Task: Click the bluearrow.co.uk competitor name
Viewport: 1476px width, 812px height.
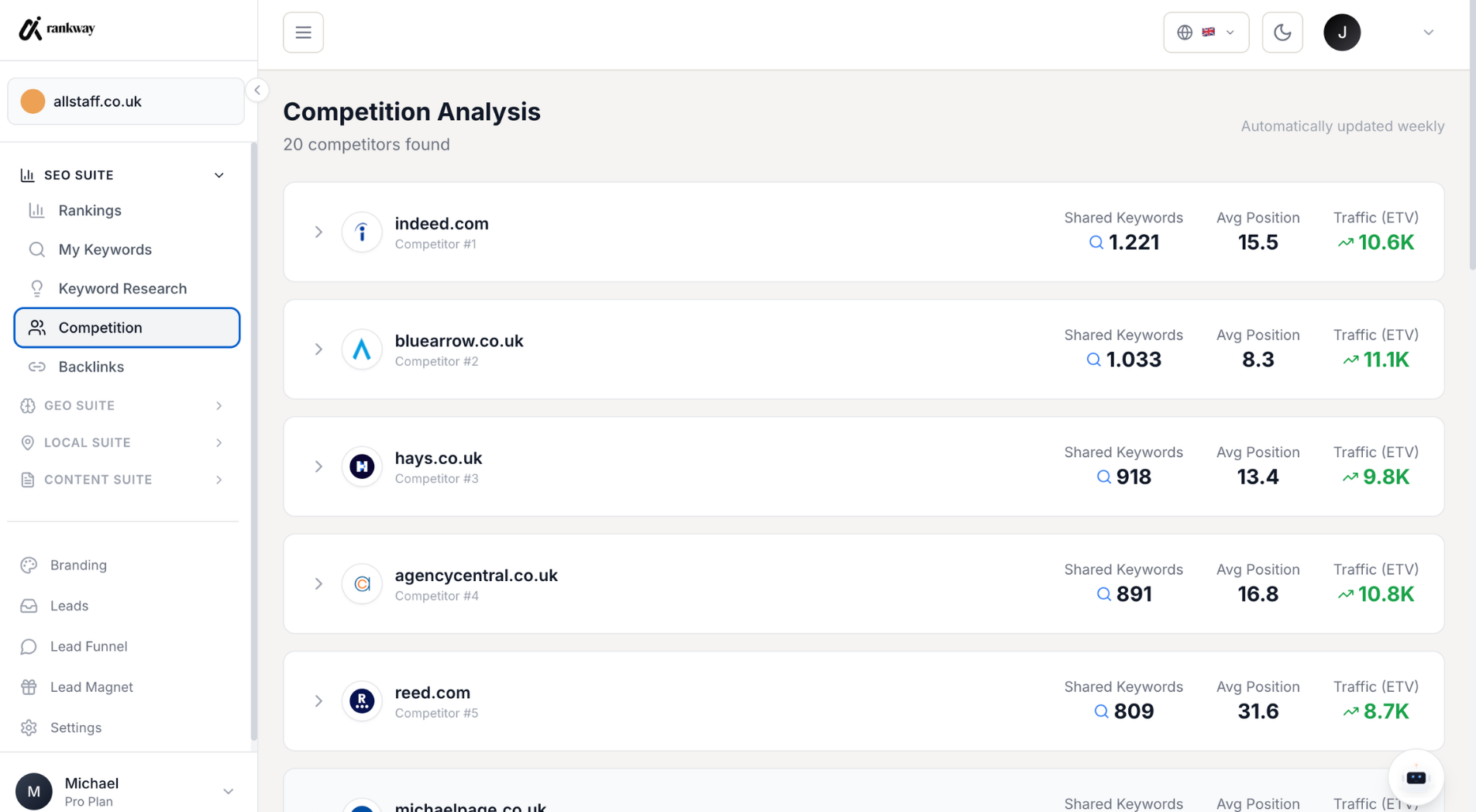Action: [459, 341]
